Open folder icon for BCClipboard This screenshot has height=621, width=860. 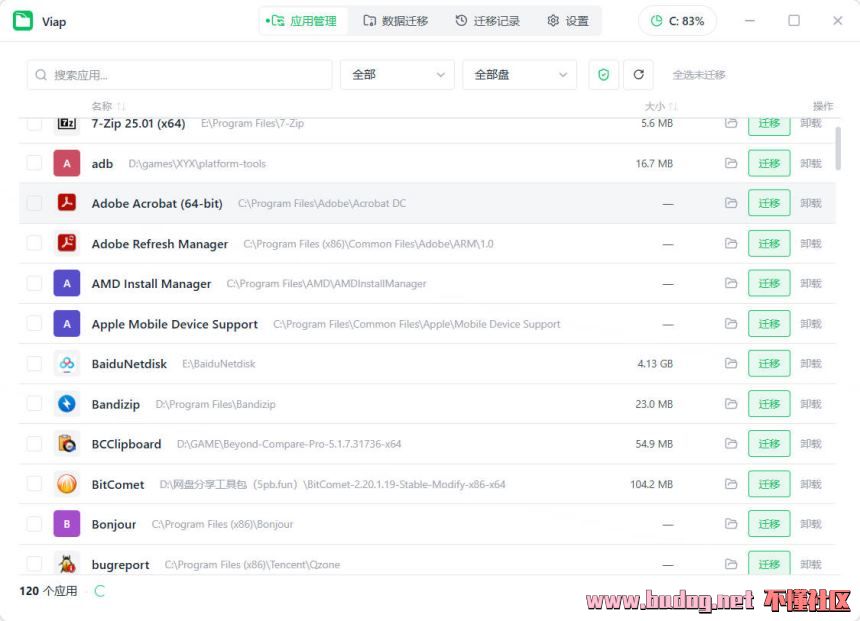(x=731, y=443)
